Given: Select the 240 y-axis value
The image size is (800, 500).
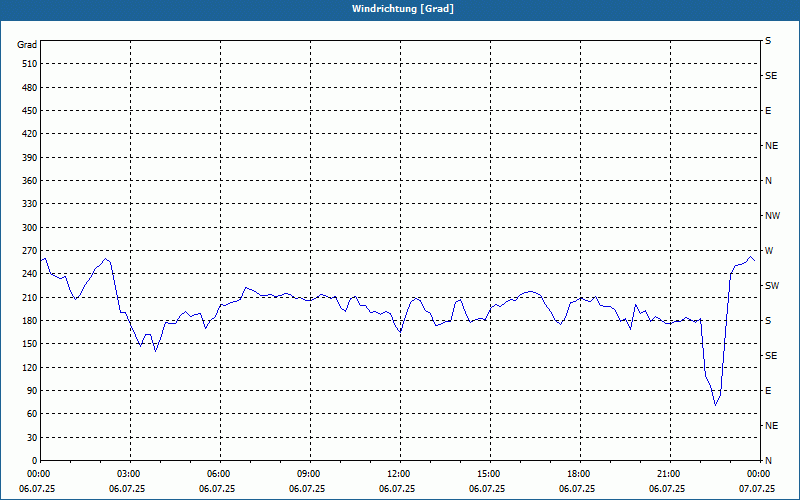Looking at the screenshot, I should 30,274.
